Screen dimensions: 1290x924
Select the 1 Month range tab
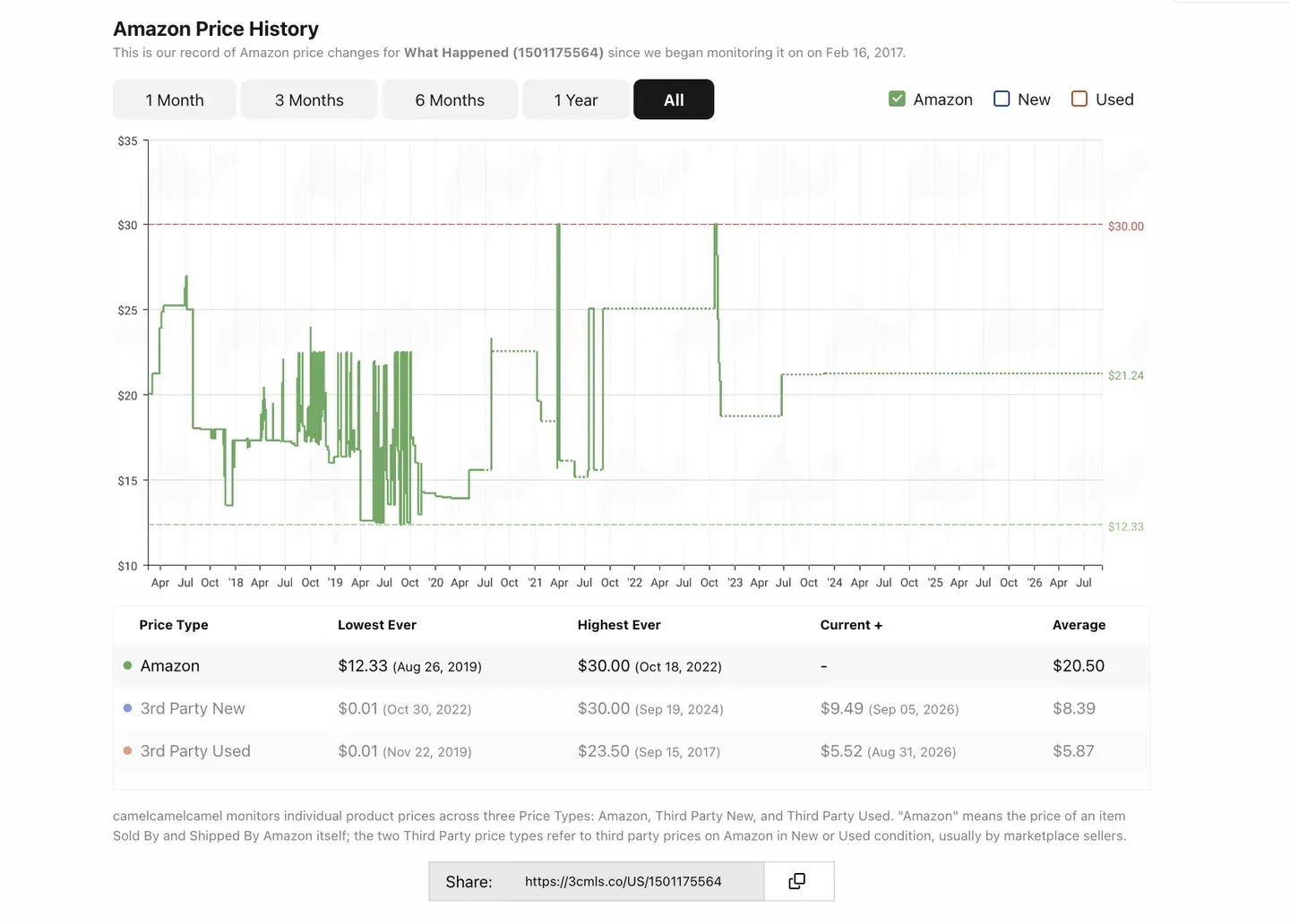click(175, 99)
